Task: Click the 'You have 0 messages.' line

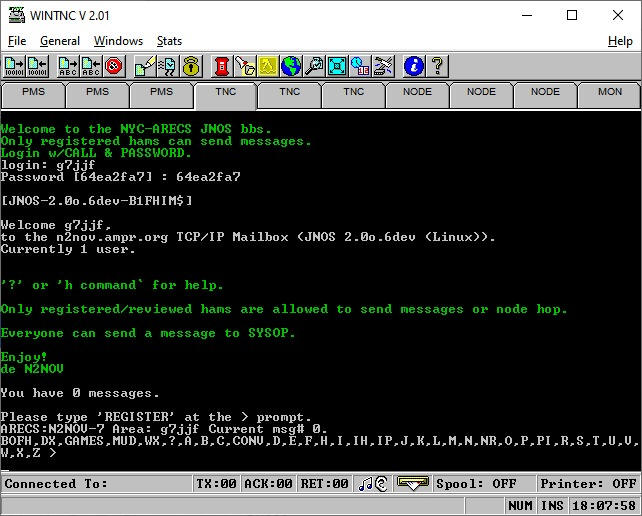Action: pyautogui.click(x=80, y=393)
